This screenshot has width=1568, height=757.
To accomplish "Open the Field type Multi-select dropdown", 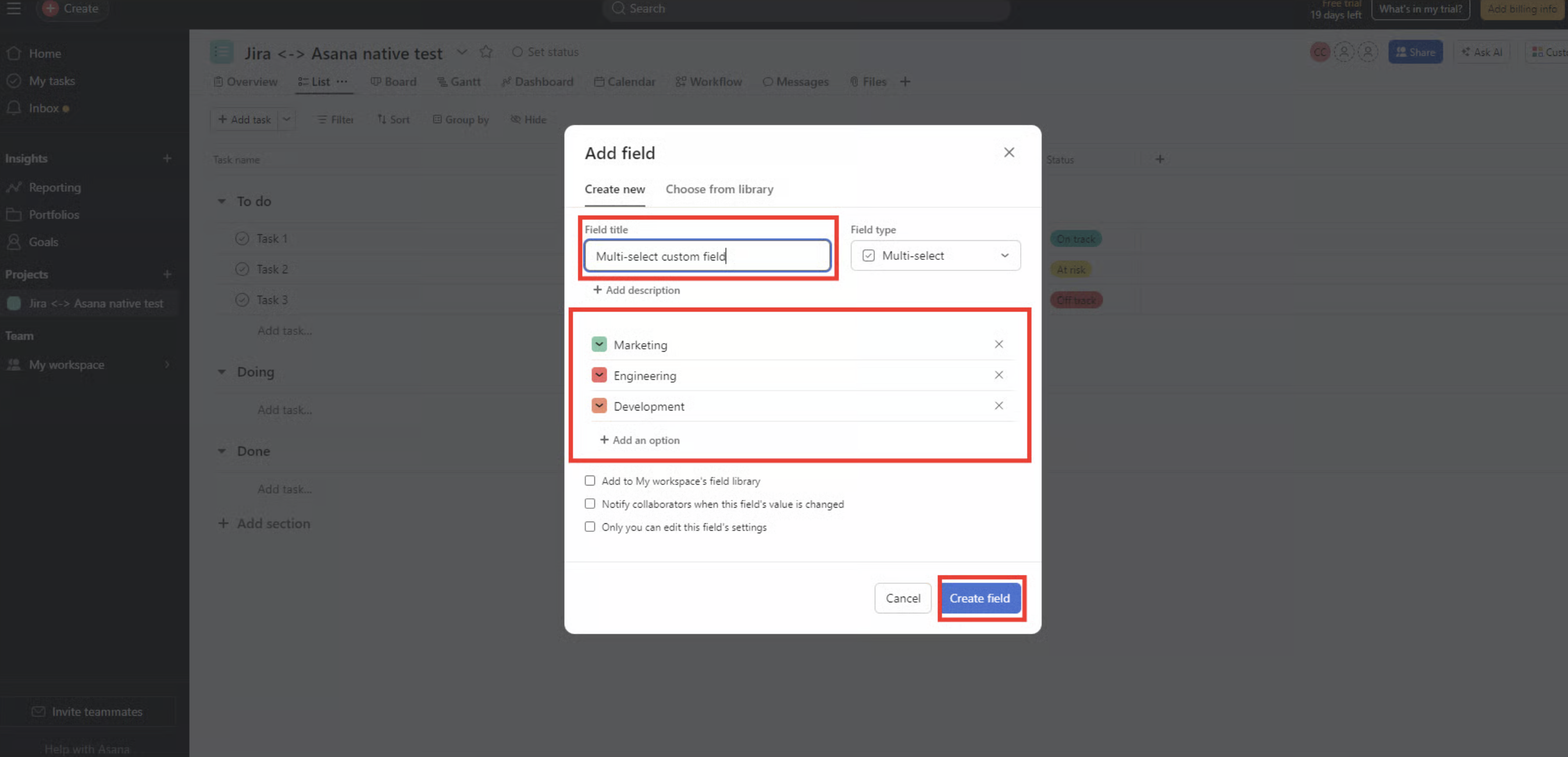I will click(x=935, y=256).
